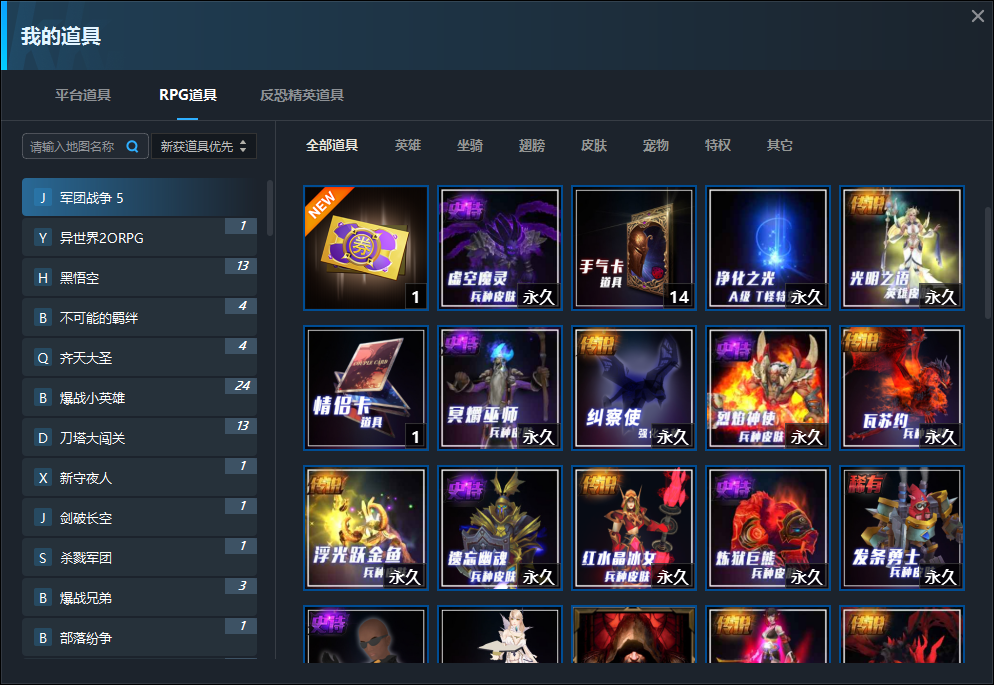Click the map list scrollbar
Viewport: 994px width, 685px height.
270,208
